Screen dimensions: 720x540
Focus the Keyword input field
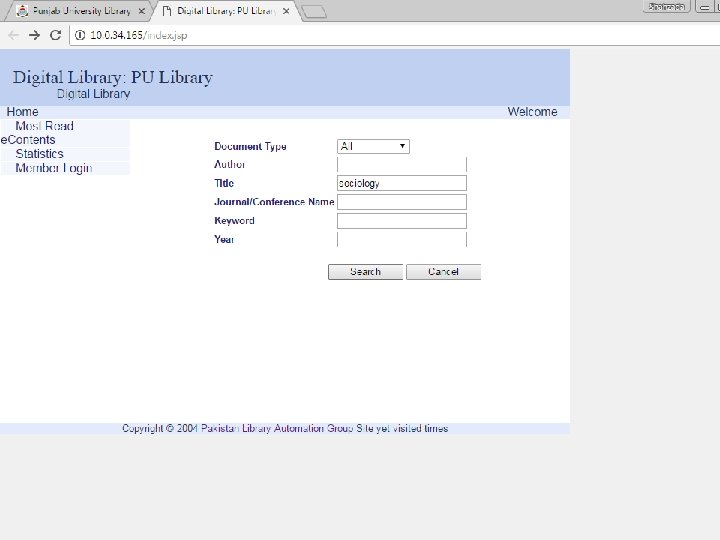click(x=402, y=221)
